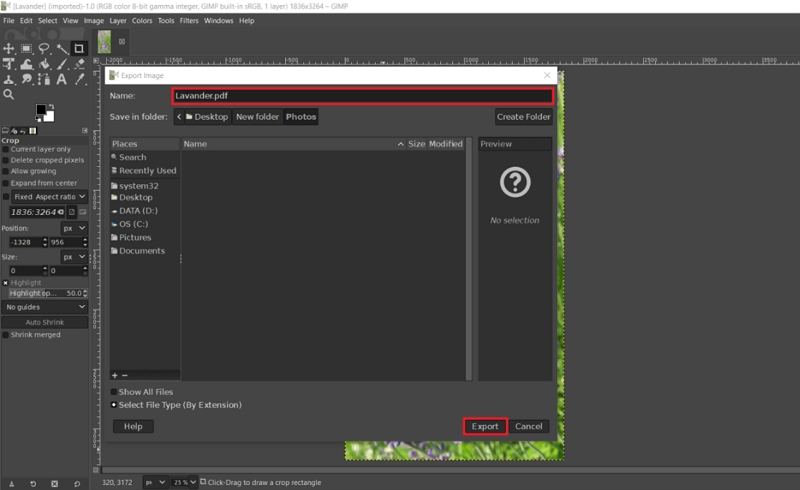Delete tool preset icon at panel bottom
Image resolution: width=800 pixels, height=490 pixels.
[55, 484]
